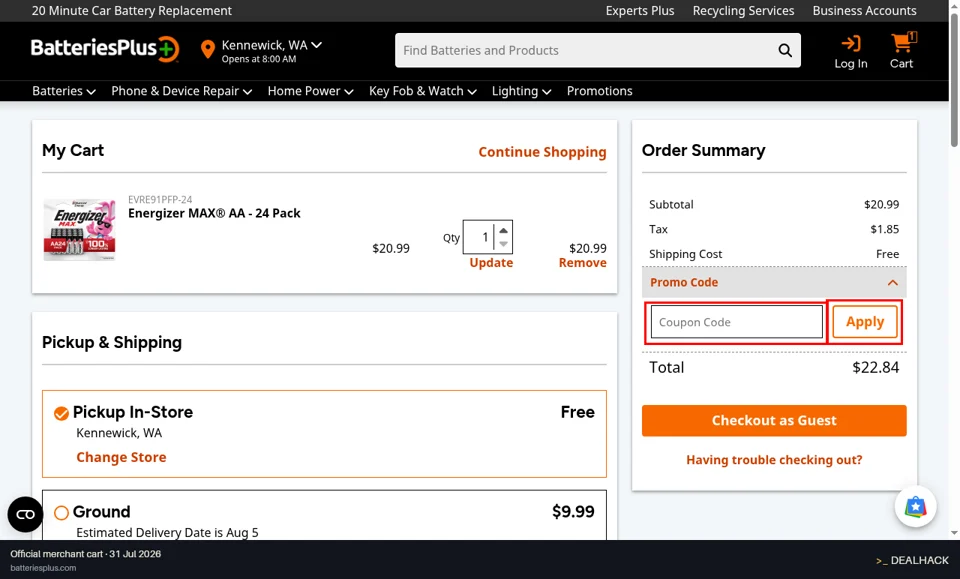Click the Energizer MAX AA - 24 Pack title

tap(214, 213)
